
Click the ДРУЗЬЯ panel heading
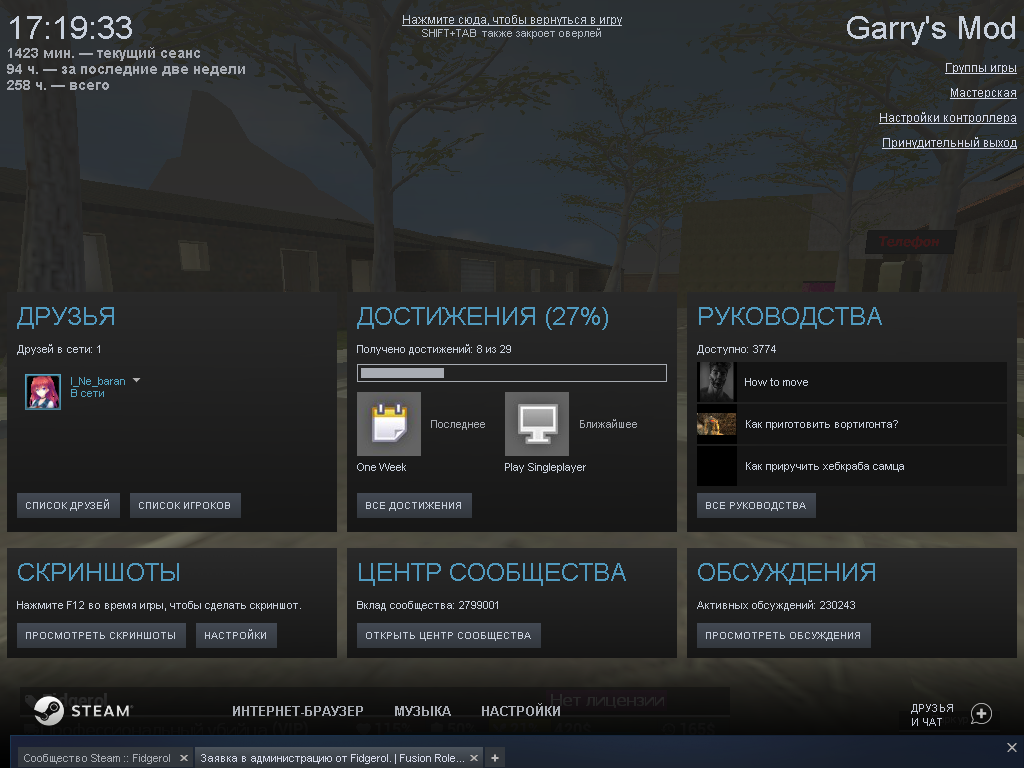66,317
